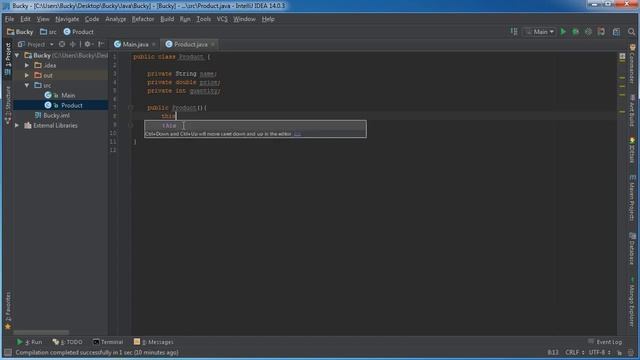Screen dimensions: 640x360
Task: Click the Hector inspector status icon
Action: [631, 352]
